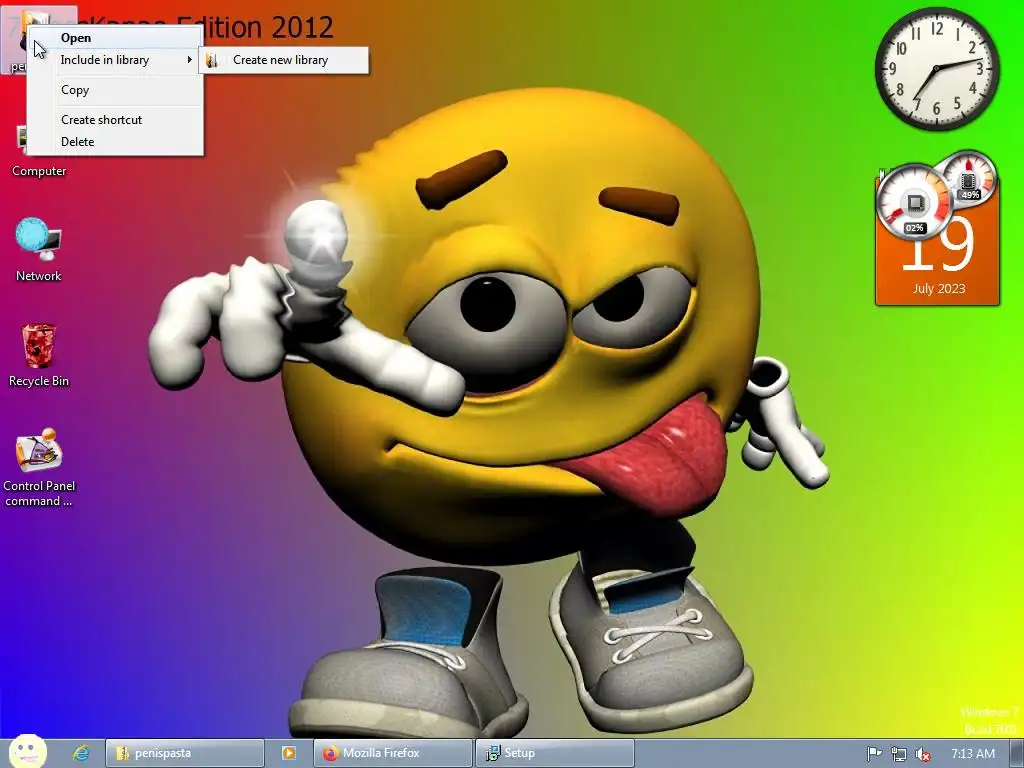The height and width of the screenshot is (768, 1024).
Task: Choose Copy from the context menu
Action: pyautogui.click(x=115, y=90)
